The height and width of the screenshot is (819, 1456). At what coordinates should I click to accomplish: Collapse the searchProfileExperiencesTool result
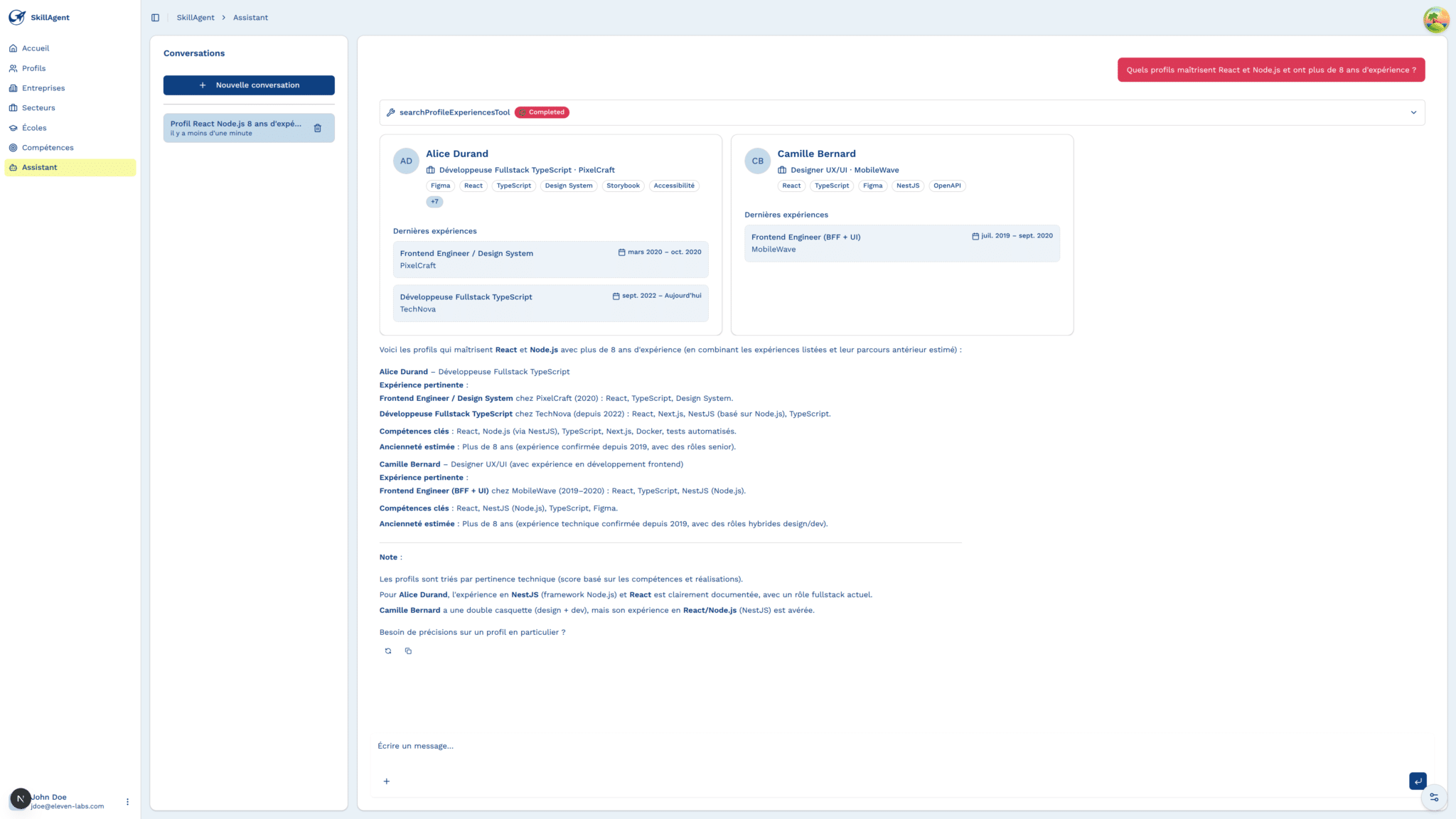pos(1415,112)
